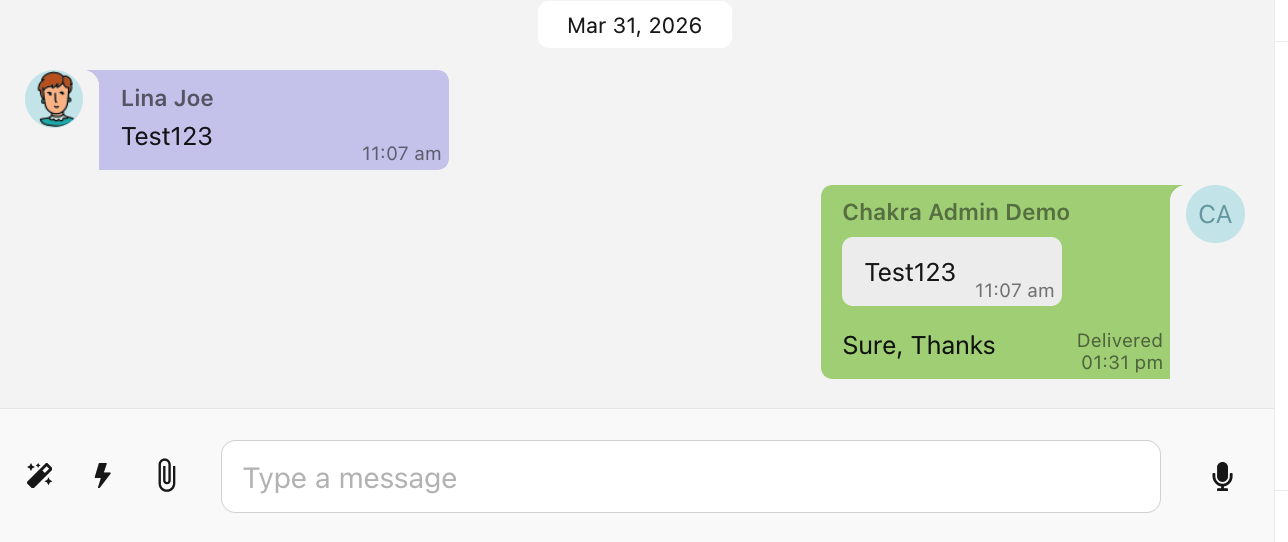Click the Mar 31, 2026 date chip
Screen dimensions: 1288x542
coord(634,25)
